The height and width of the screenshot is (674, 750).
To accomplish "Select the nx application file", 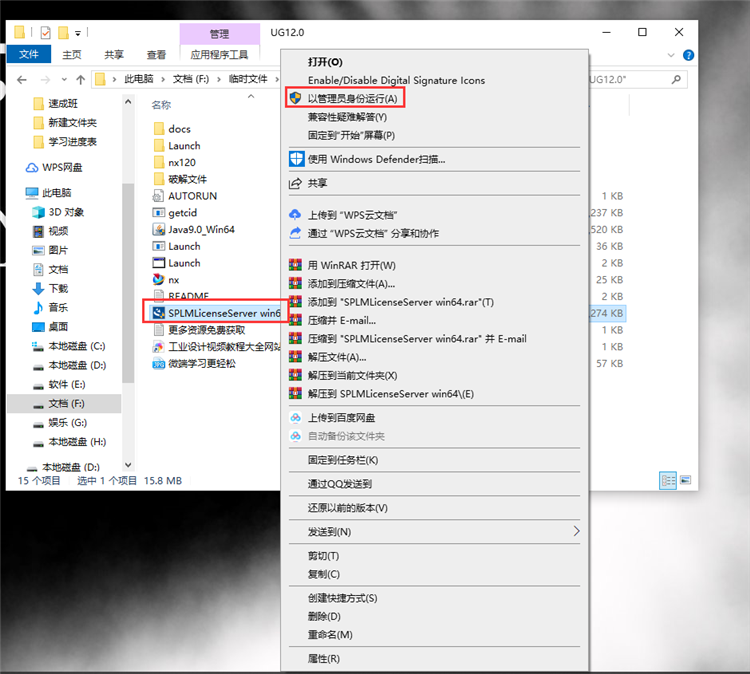I will 166,280.
